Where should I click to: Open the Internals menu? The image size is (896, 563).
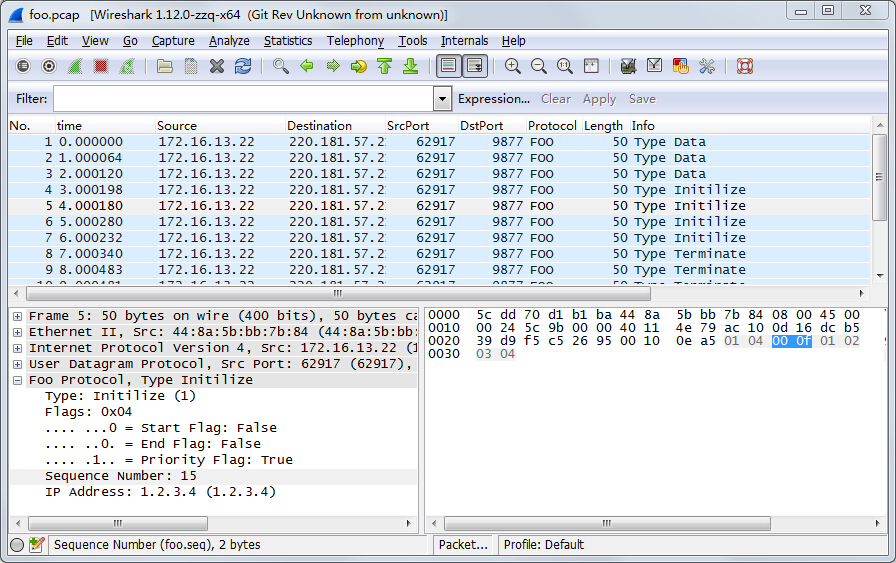pyautogui.click(x=464, y=41)
